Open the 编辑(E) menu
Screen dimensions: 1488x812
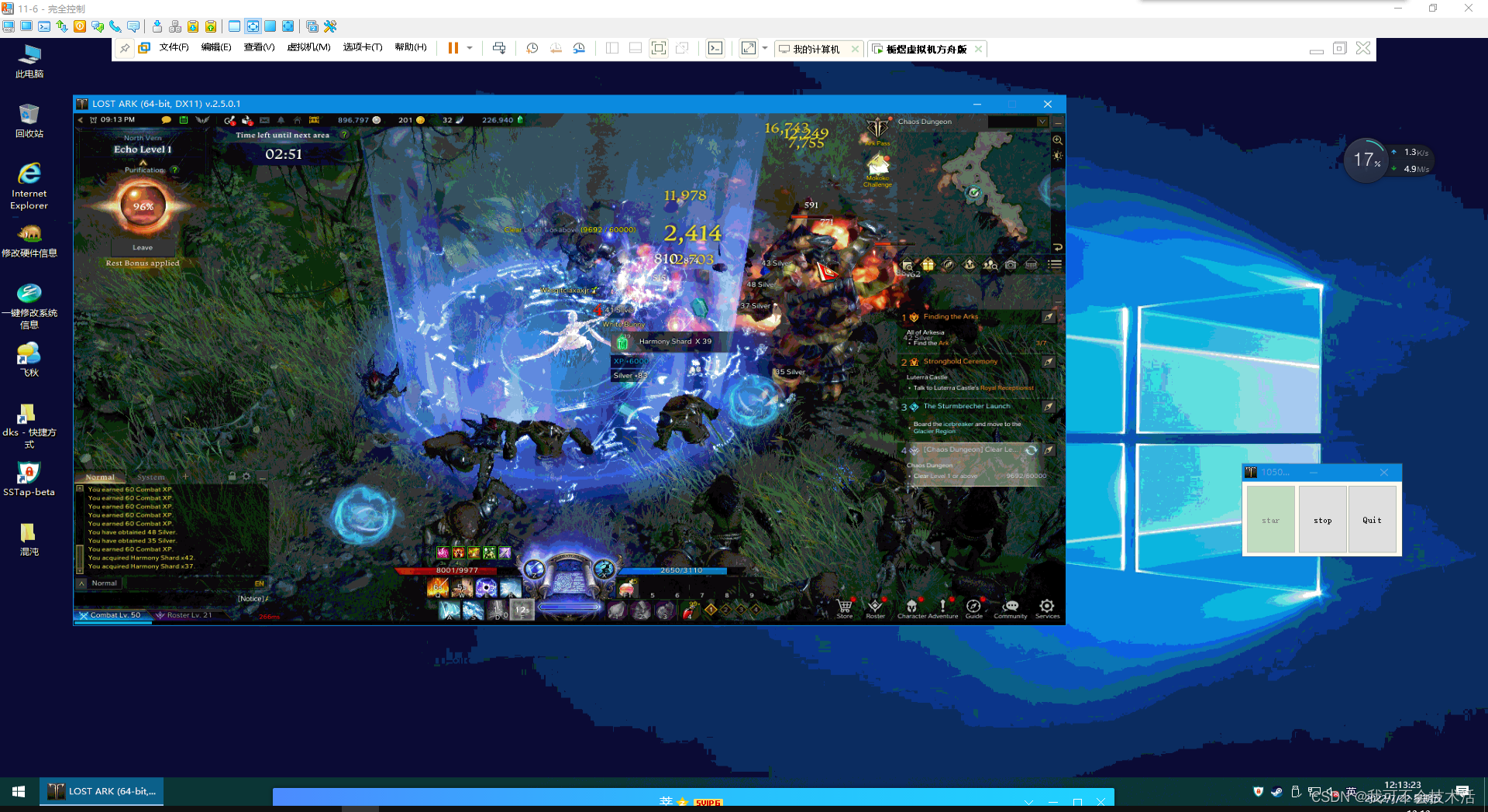click(216, 47)
